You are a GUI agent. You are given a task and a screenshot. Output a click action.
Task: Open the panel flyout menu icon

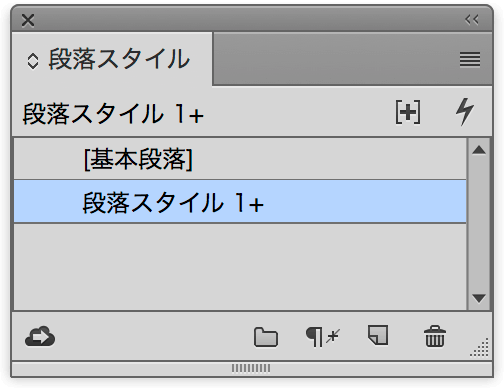point(470,60)
